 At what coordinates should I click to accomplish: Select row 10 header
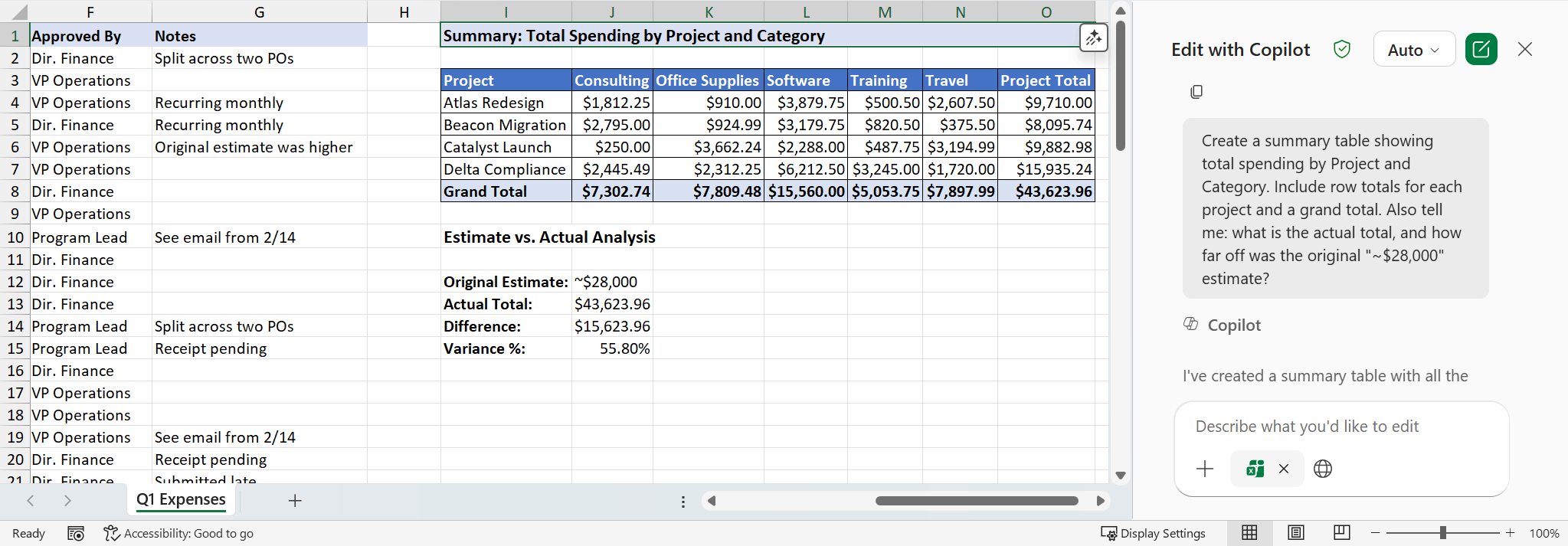pyautogui.click(x=15, y=237)
